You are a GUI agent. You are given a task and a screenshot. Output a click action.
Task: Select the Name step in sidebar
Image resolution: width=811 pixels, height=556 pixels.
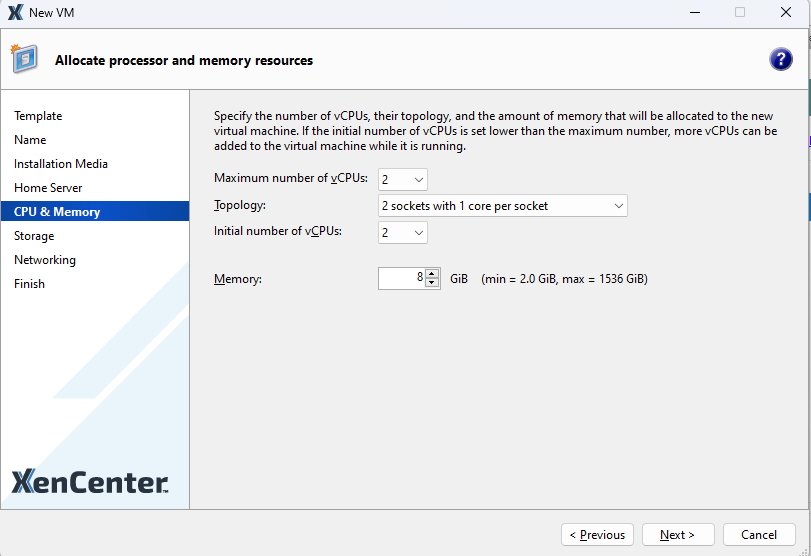click(x=30, y=140)
